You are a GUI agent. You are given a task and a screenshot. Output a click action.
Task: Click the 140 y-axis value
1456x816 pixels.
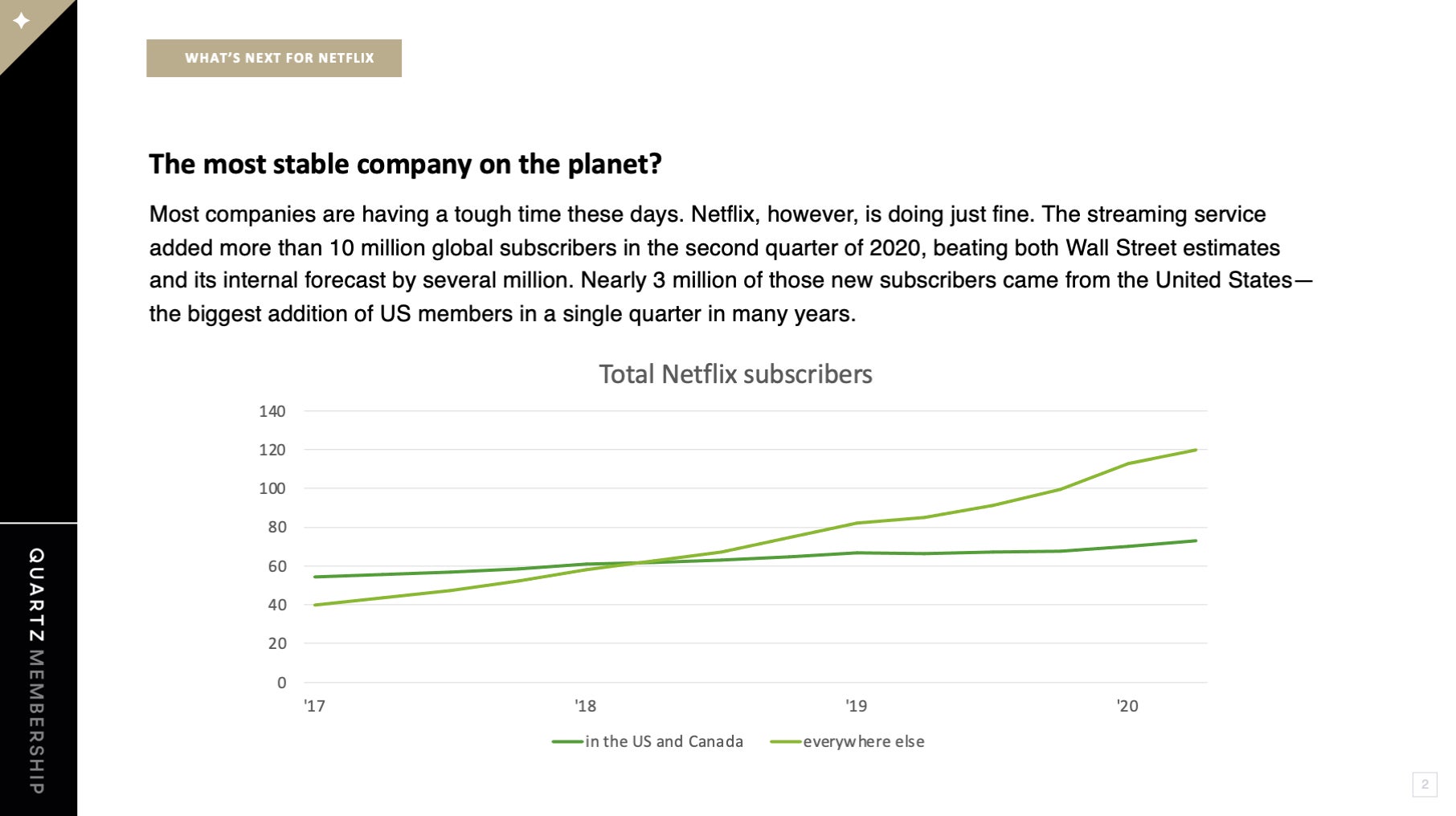[272, 411]
